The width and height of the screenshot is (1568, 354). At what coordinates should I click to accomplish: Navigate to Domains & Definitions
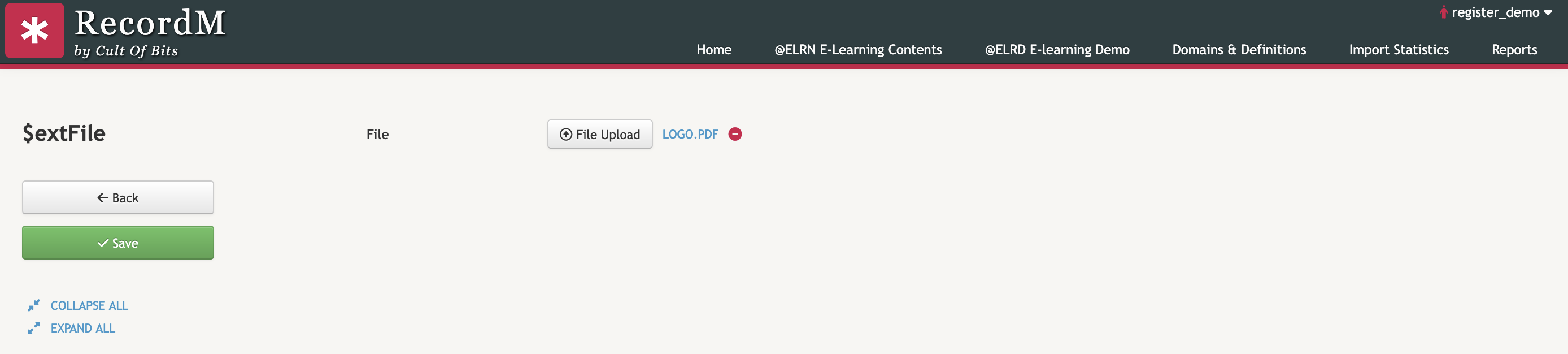(x=1239, y=50)
